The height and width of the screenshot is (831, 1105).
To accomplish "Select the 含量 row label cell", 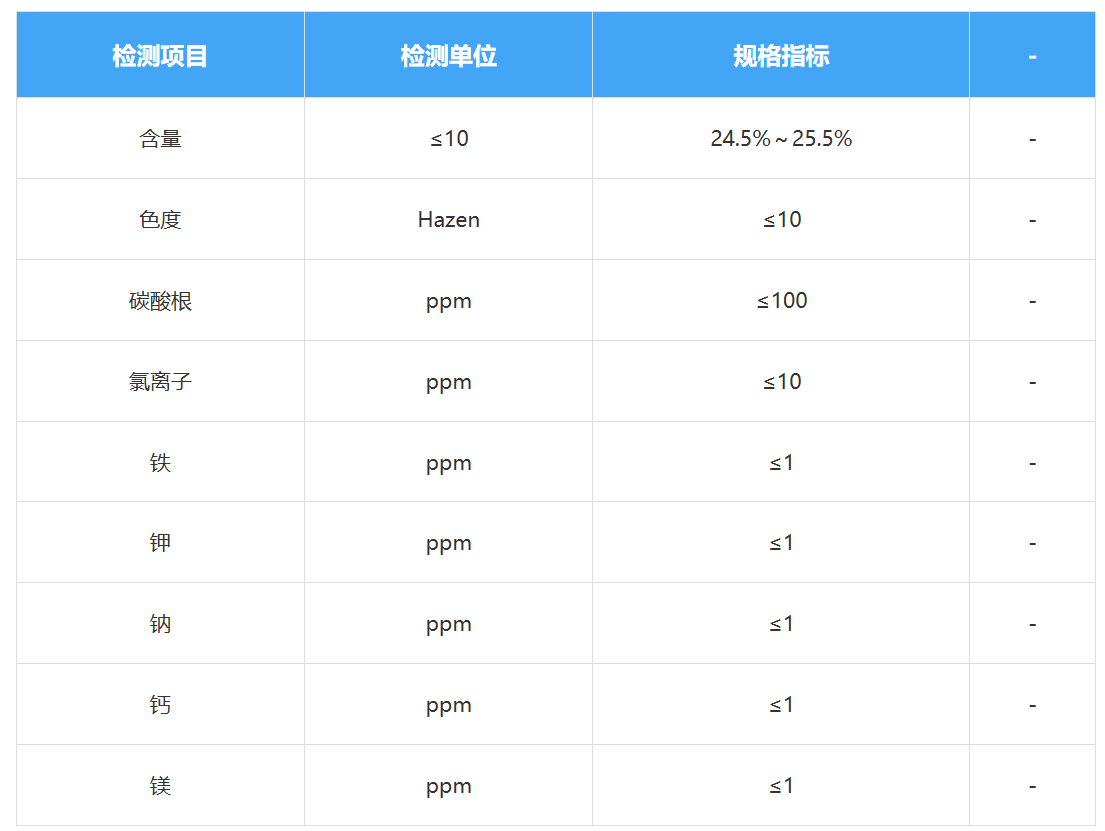I will click(160, 139).
